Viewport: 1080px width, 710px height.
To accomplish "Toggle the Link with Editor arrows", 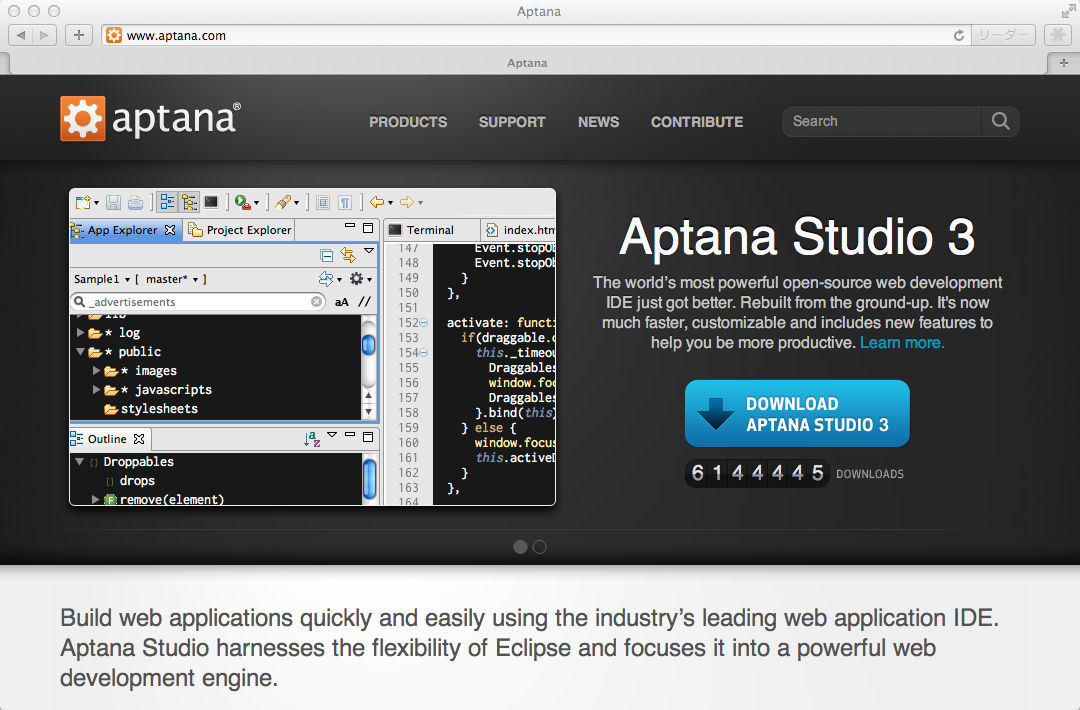I will click(x=348, y=255).
